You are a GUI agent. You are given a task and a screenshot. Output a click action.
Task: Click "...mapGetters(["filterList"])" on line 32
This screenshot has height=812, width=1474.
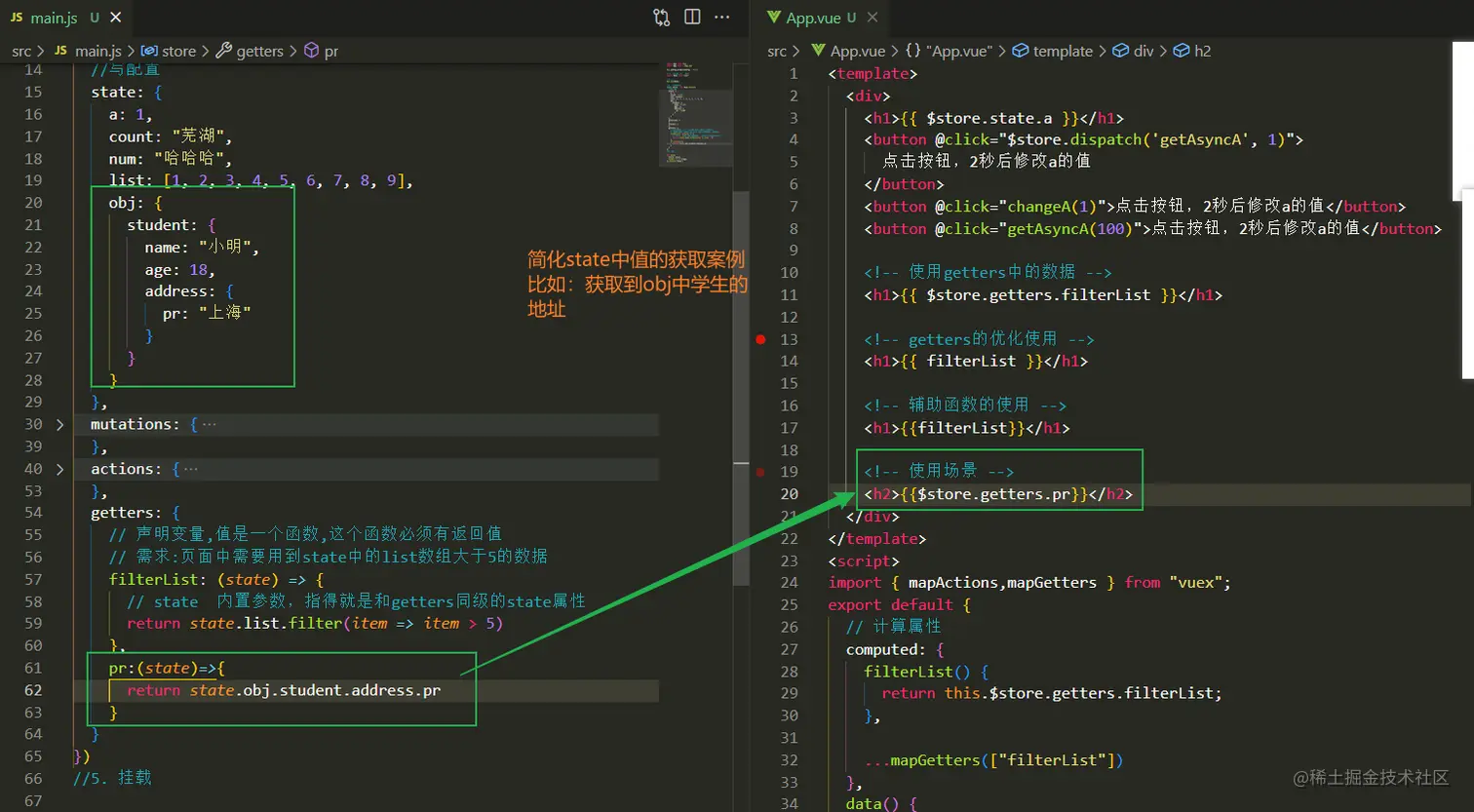[993, 760]
